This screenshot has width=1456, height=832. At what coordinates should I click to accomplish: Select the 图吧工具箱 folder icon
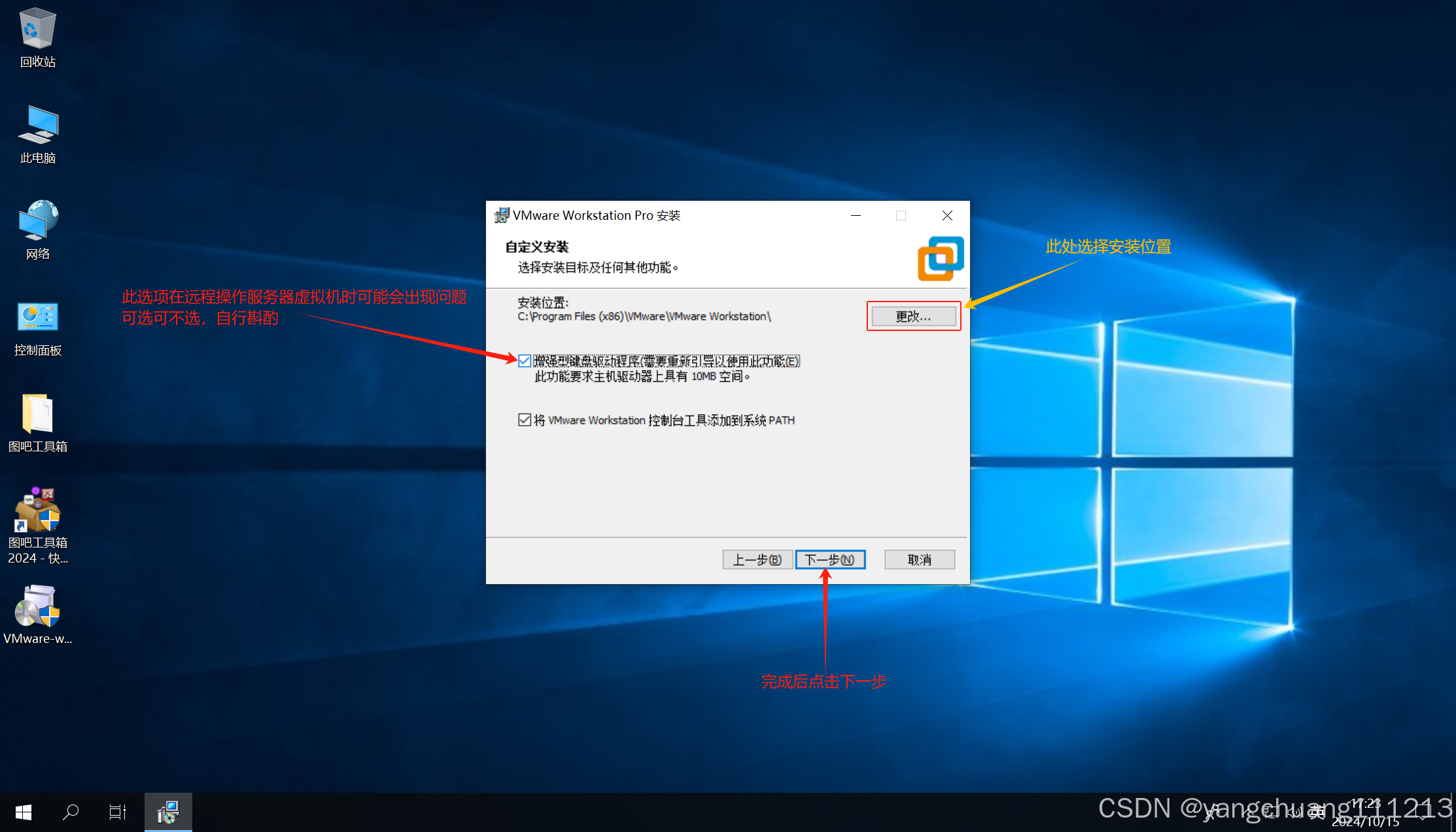(x=38, y=423)
